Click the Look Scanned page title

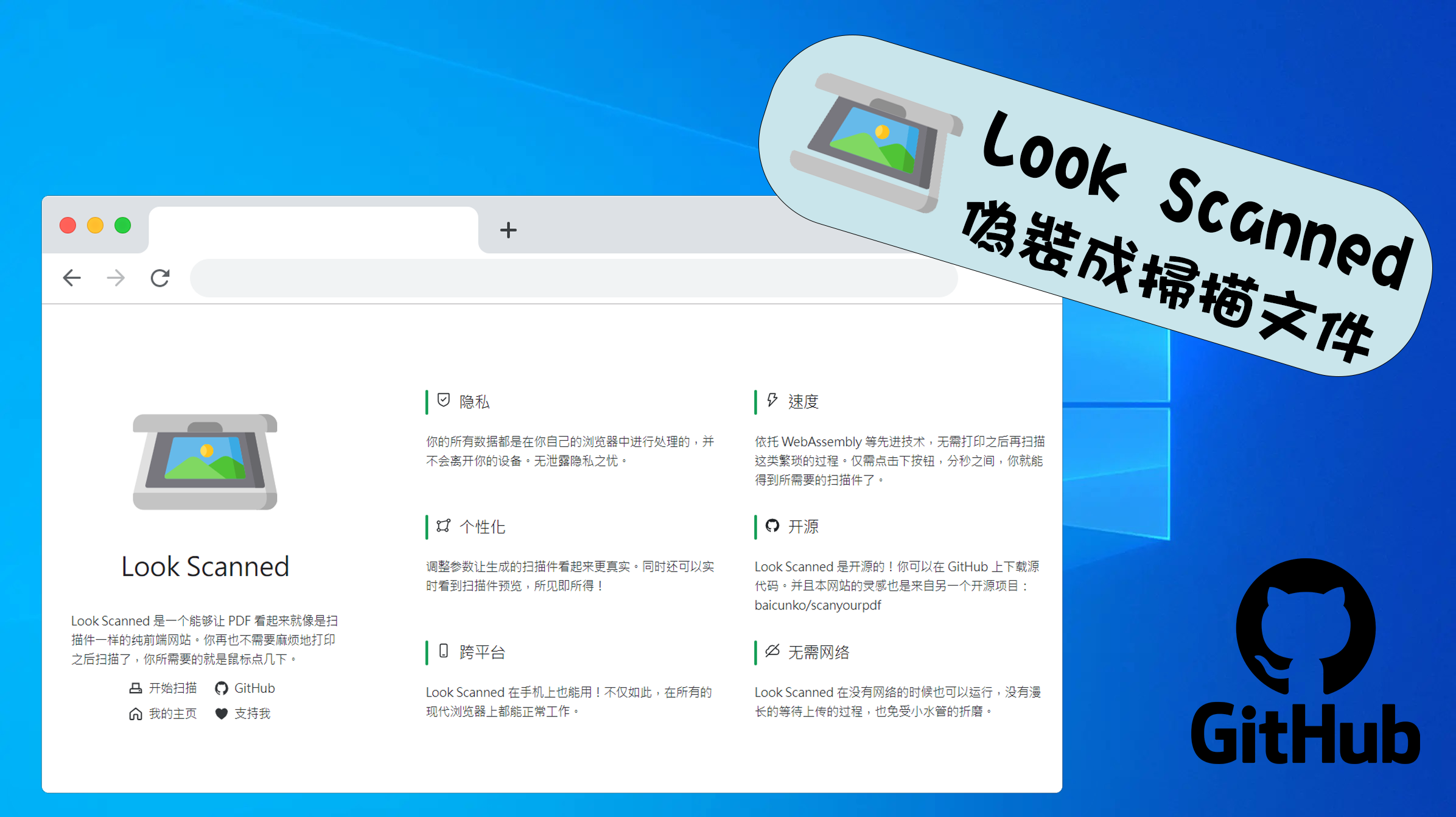tap(205, 567)
